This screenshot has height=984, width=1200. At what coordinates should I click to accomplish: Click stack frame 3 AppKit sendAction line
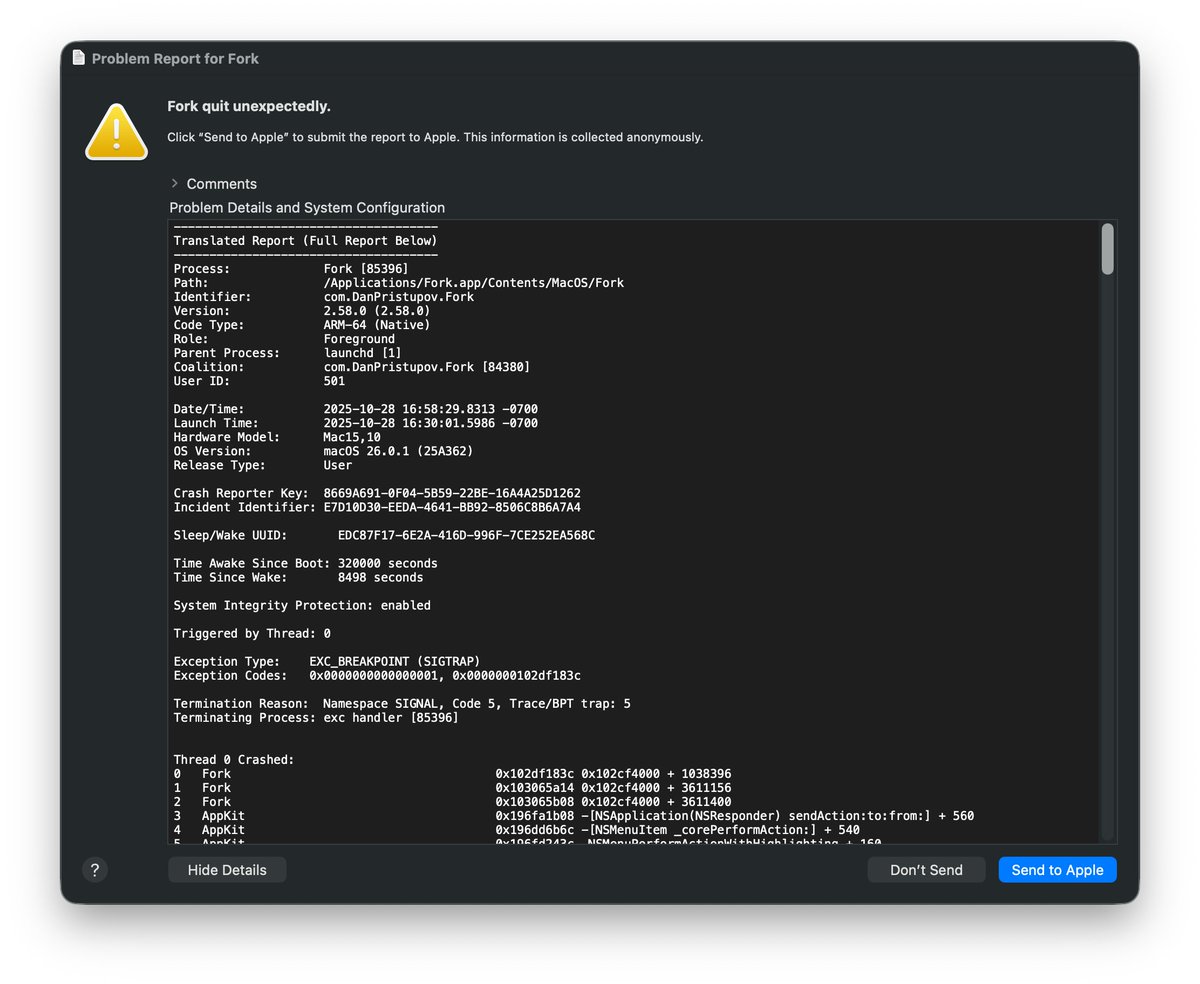(574, 815)
